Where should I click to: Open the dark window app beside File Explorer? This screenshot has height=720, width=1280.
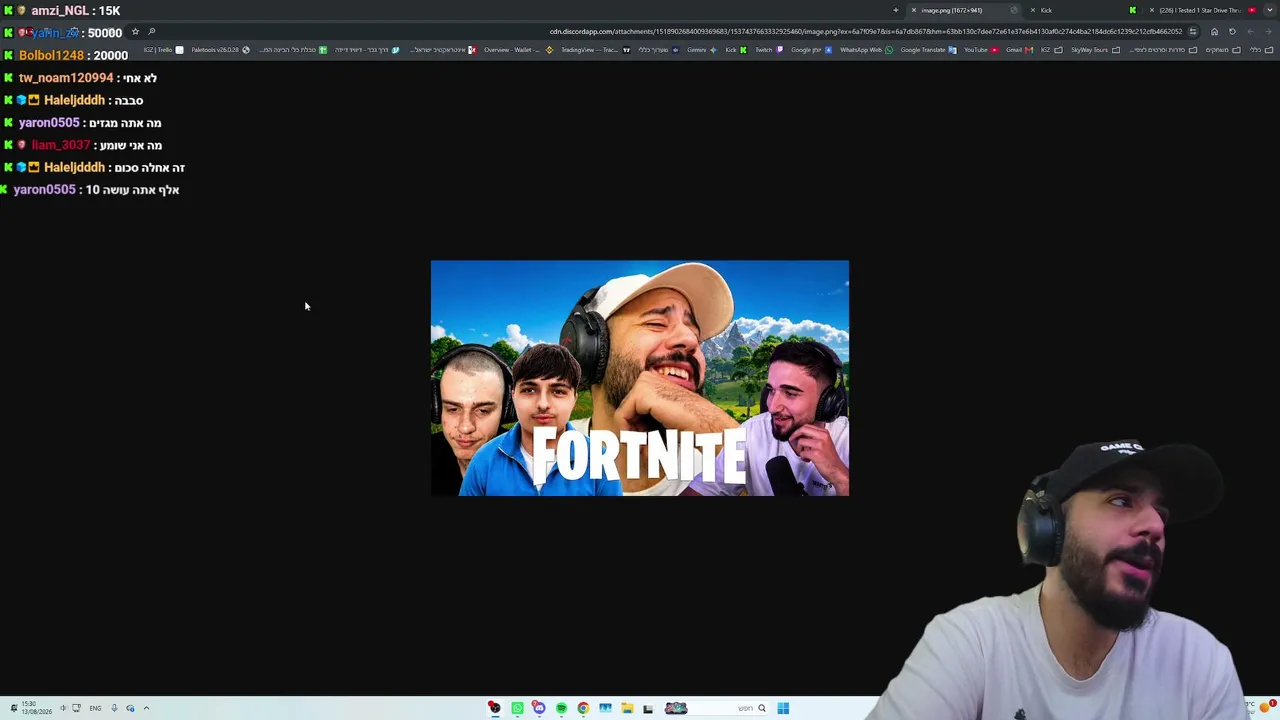click(648, 708)
